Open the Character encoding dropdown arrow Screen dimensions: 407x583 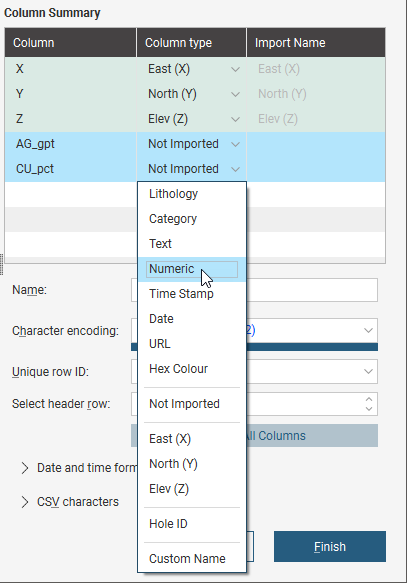(368, 330)
